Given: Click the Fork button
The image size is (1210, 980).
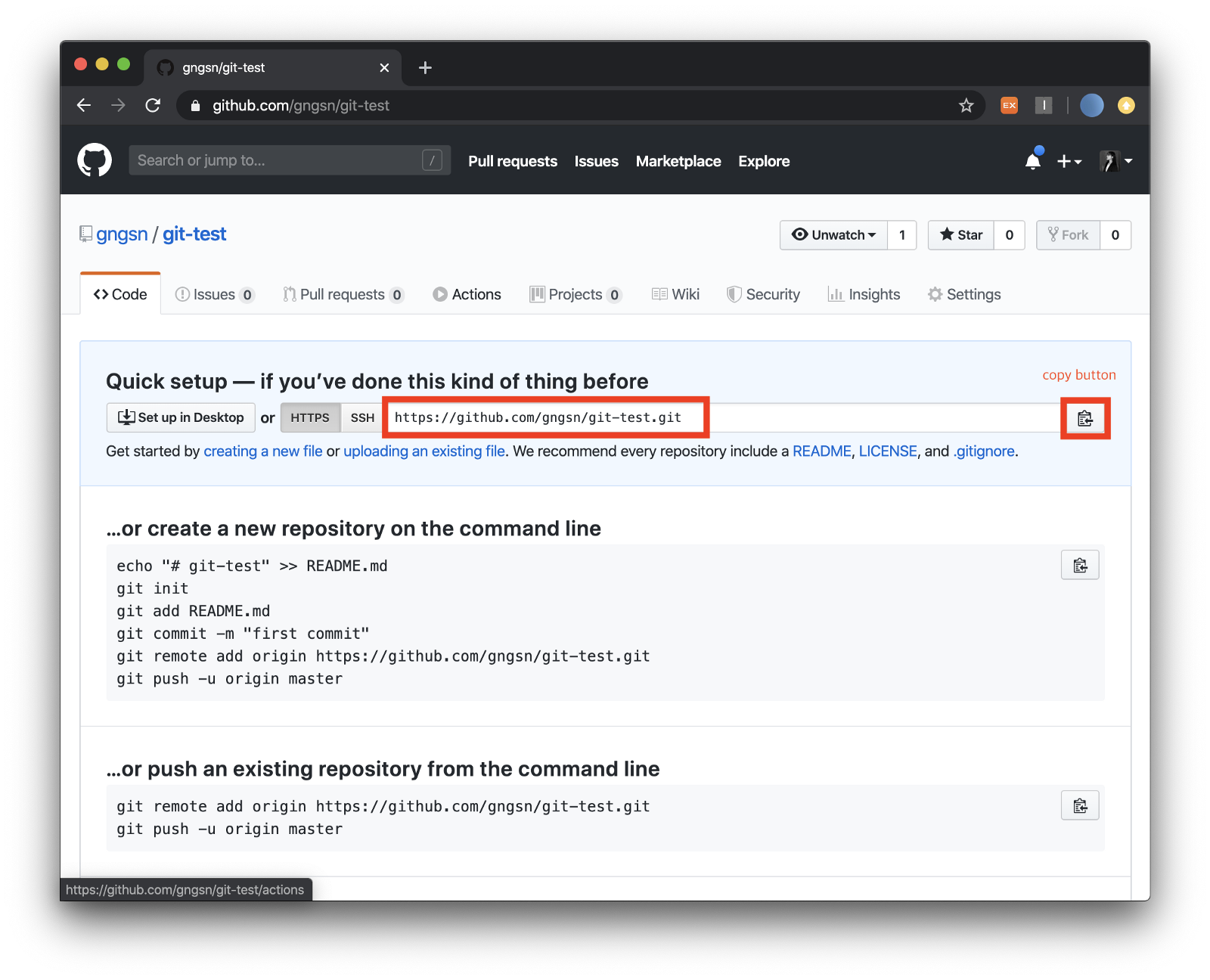Looking at the screenshot, I should pyautogui.click(x=1068, y=235).
